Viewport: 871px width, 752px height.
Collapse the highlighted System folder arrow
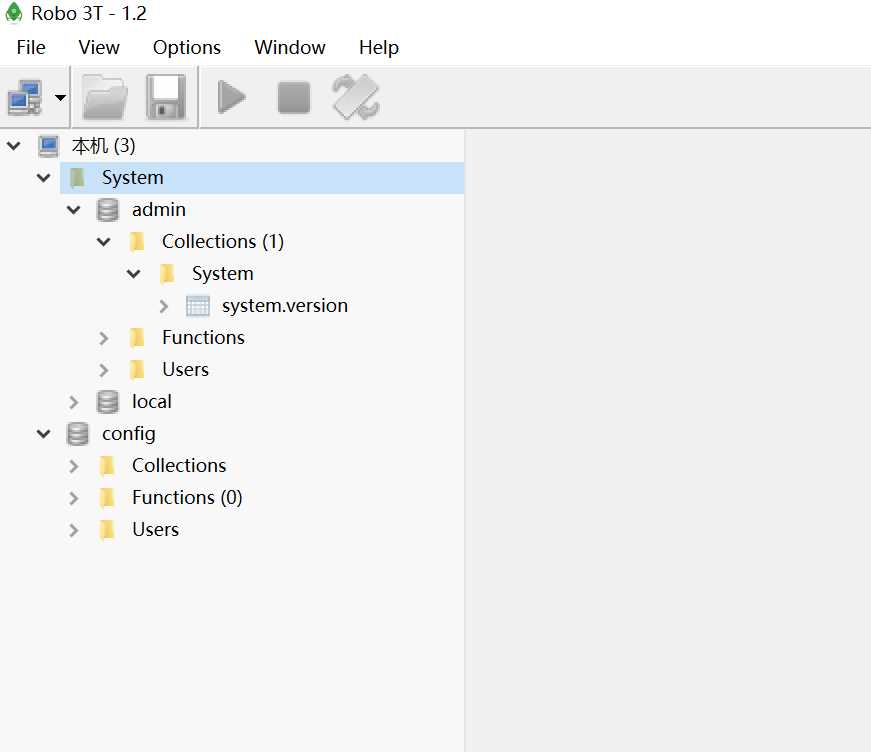tap(43, 178)
